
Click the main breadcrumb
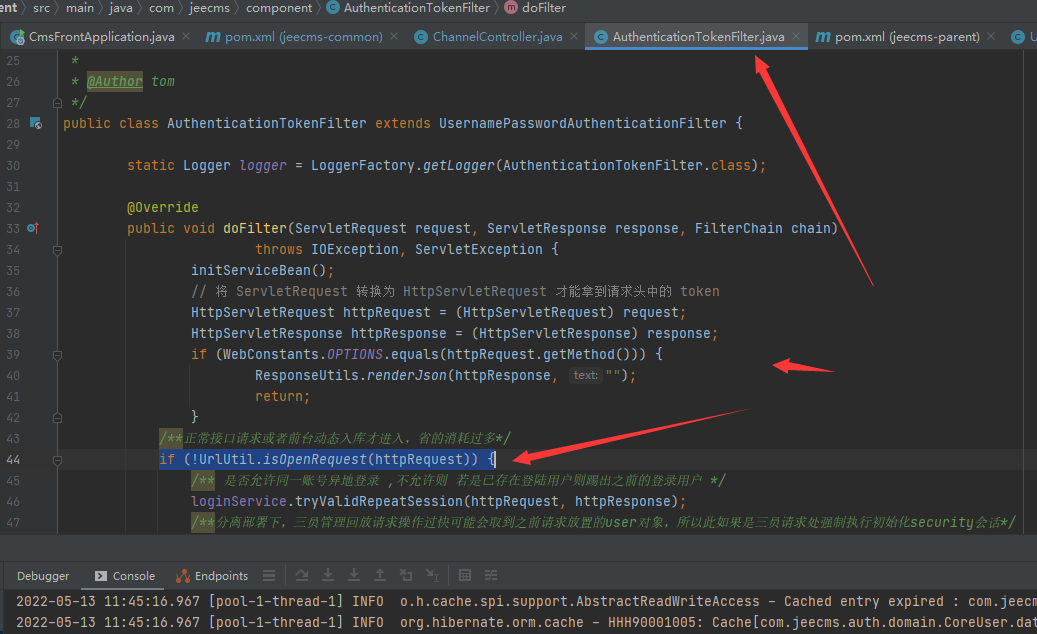(x=80, y=8)
